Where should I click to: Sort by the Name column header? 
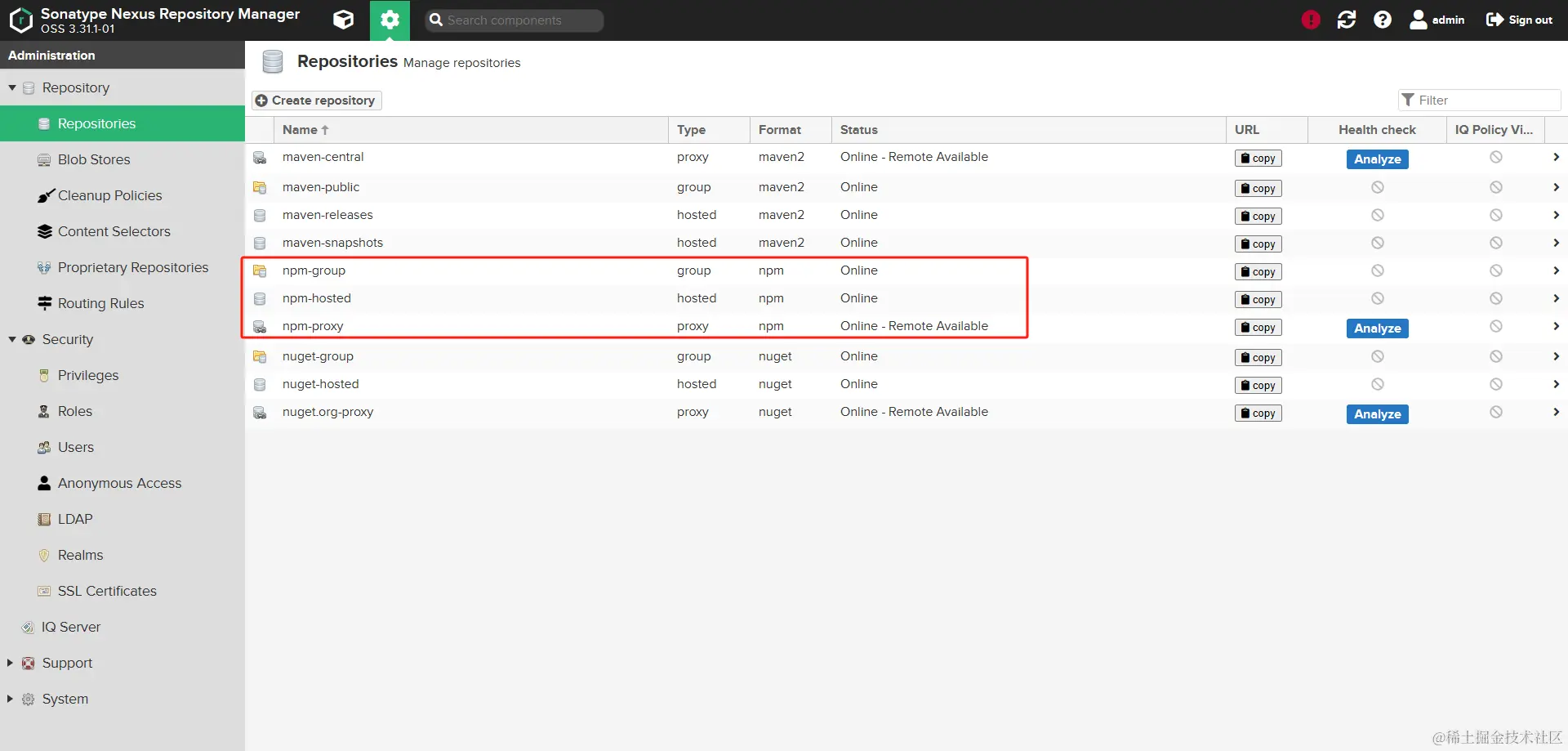point(471,130)
